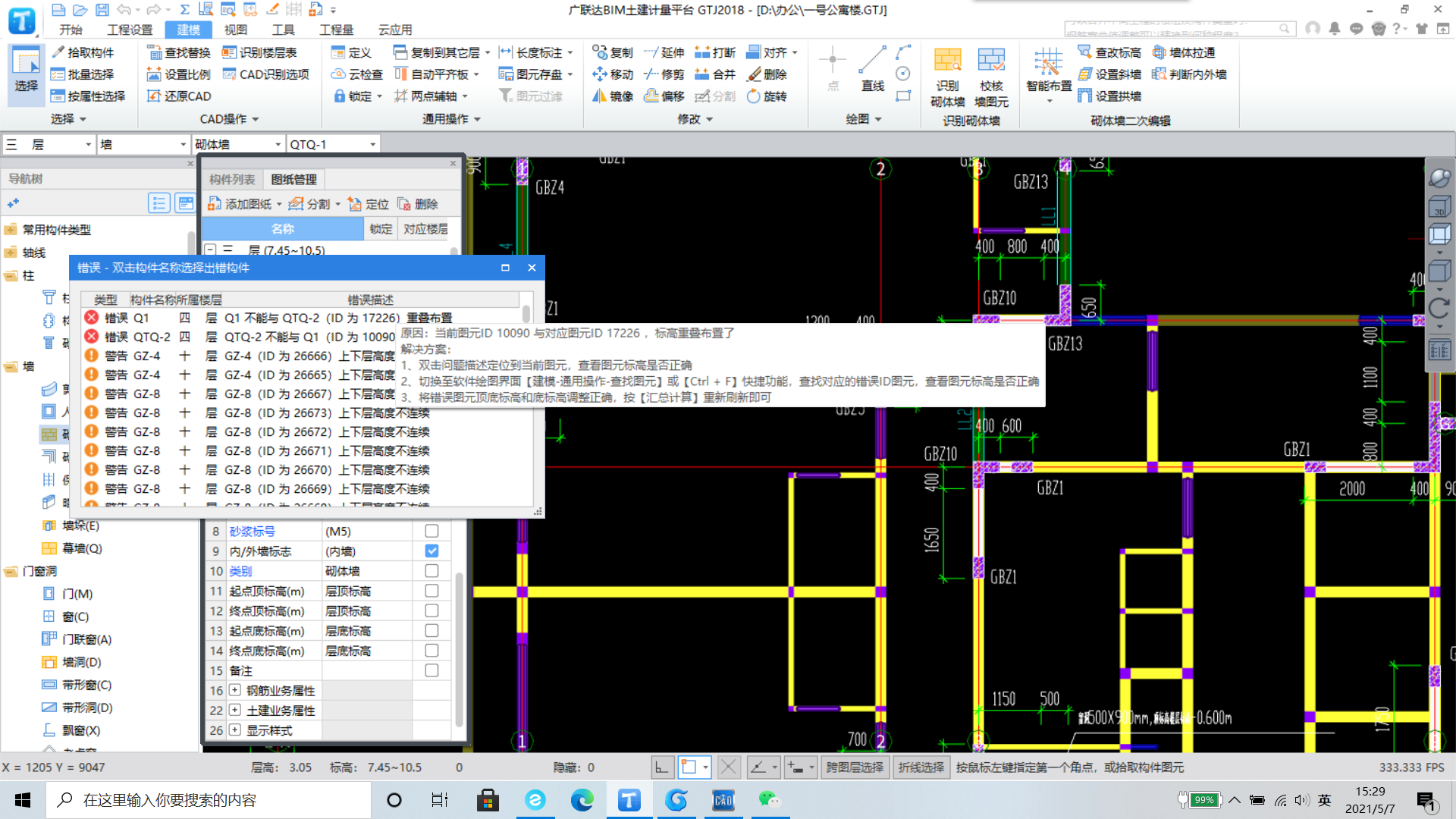
Task: Toggle checkbox for 备注 row
Action: [431, 670]
